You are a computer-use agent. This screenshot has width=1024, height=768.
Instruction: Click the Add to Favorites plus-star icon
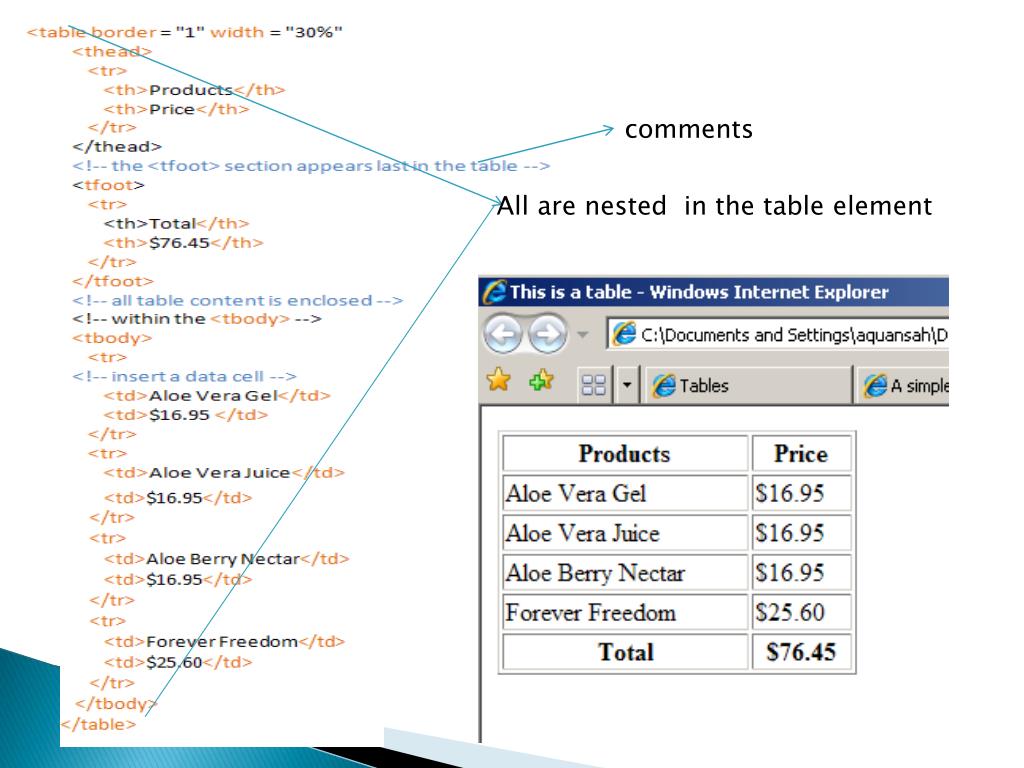pyautogui.click(x=541, y=379)
